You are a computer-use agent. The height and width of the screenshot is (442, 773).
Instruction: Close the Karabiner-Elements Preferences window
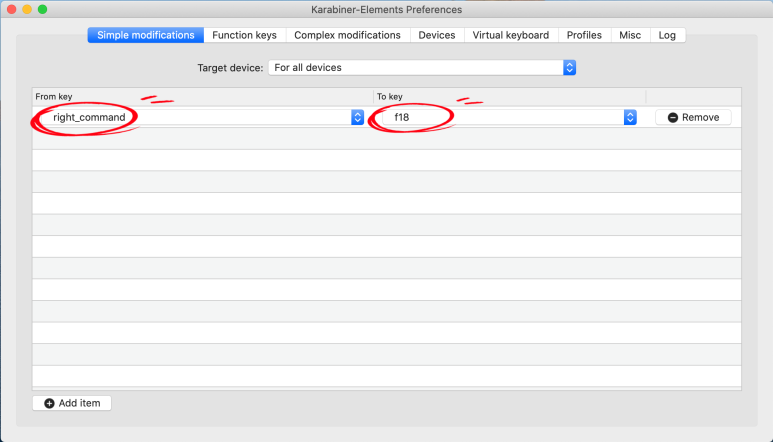[x=12, y=9]
